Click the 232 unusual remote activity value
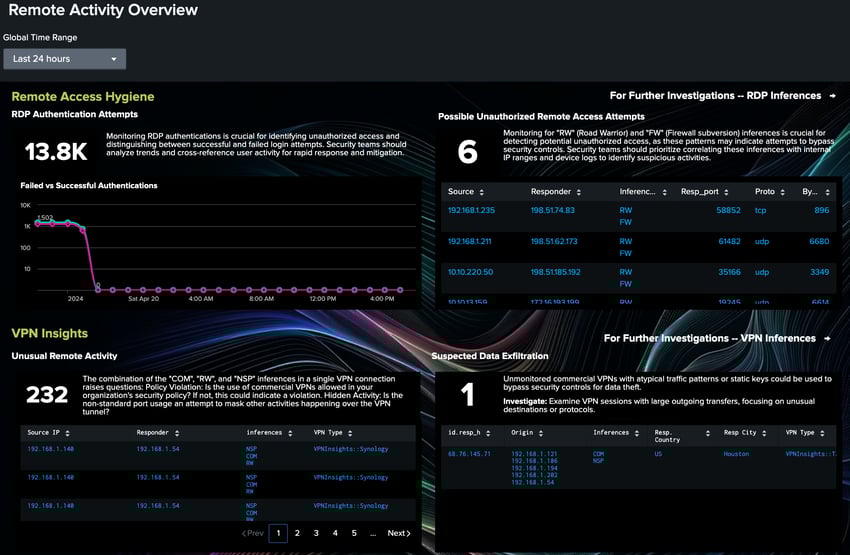Viewport: 850px width, 555px height. (x=46, y=395)
